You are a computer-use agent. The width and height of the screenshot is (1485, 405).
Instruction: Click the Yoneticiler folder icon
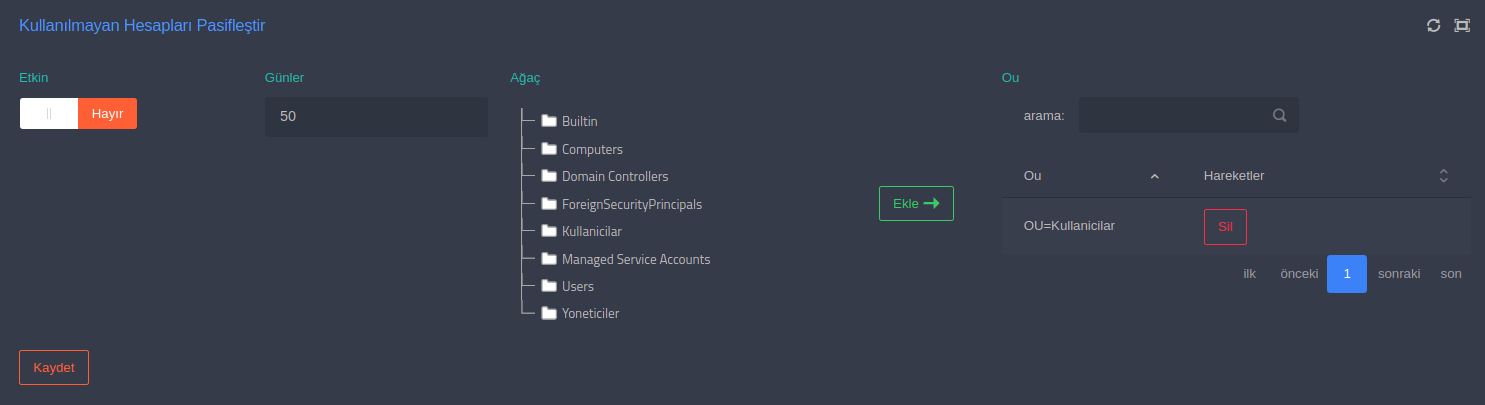(x=549, y=313)
